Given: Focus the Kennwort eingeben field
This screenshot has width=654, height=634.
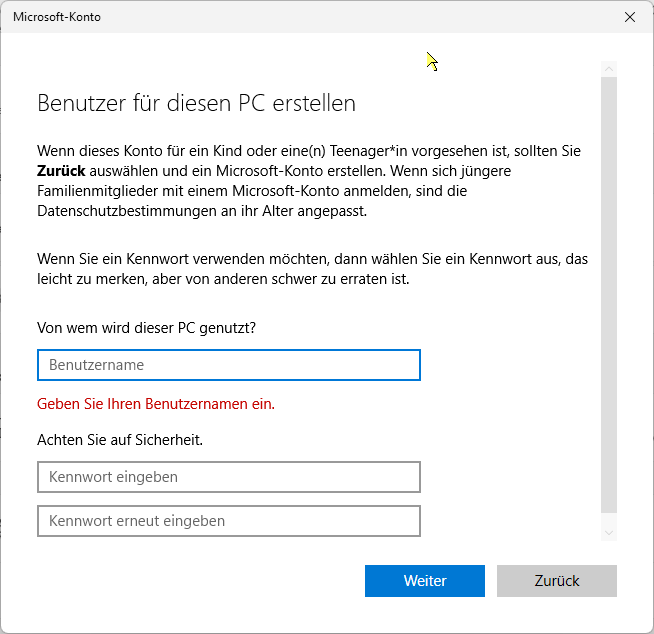Looking at the screenshot, I should tap(228, 477).
